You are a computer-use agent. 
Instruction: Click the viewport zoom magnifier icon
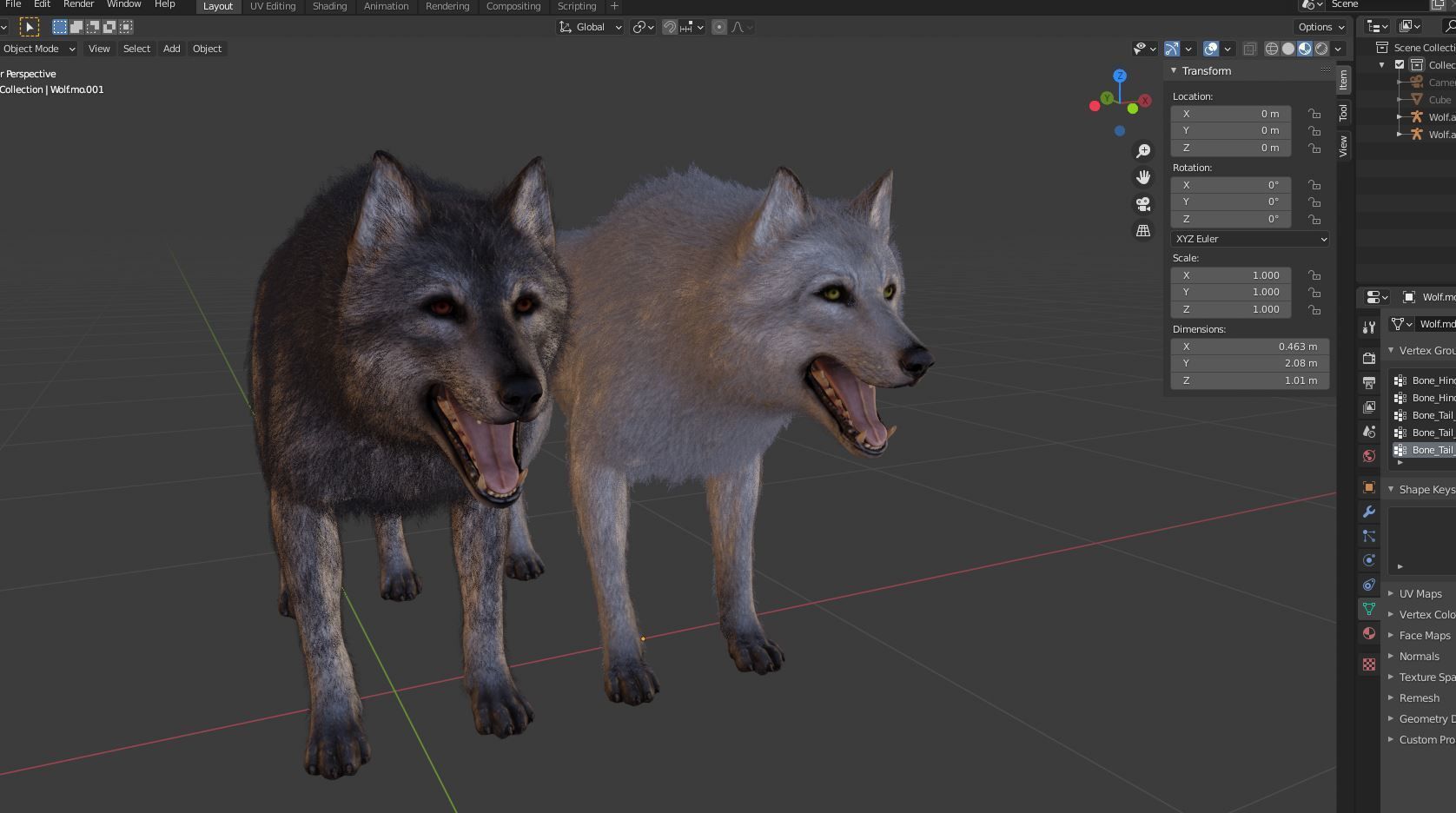click(x=1143, y=151)
